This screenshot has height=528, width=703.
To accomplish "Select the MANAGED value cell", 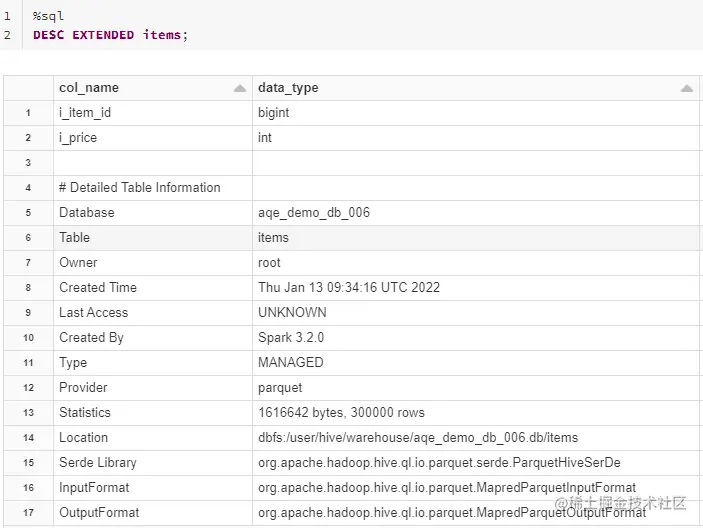I will 476,363.
